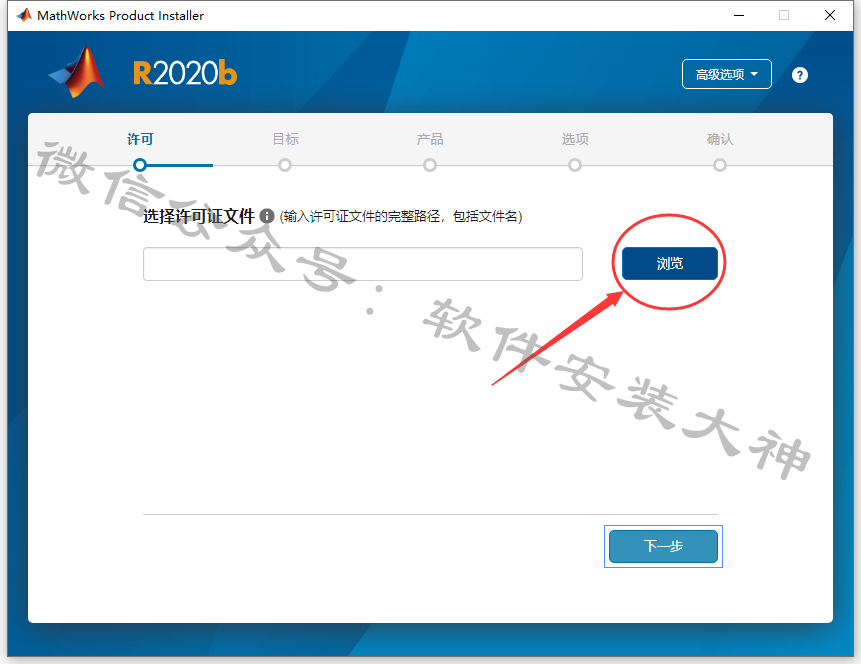Select the 确认 step label
Viewport: 861px width, 664px height.
(x=720, y=140)
